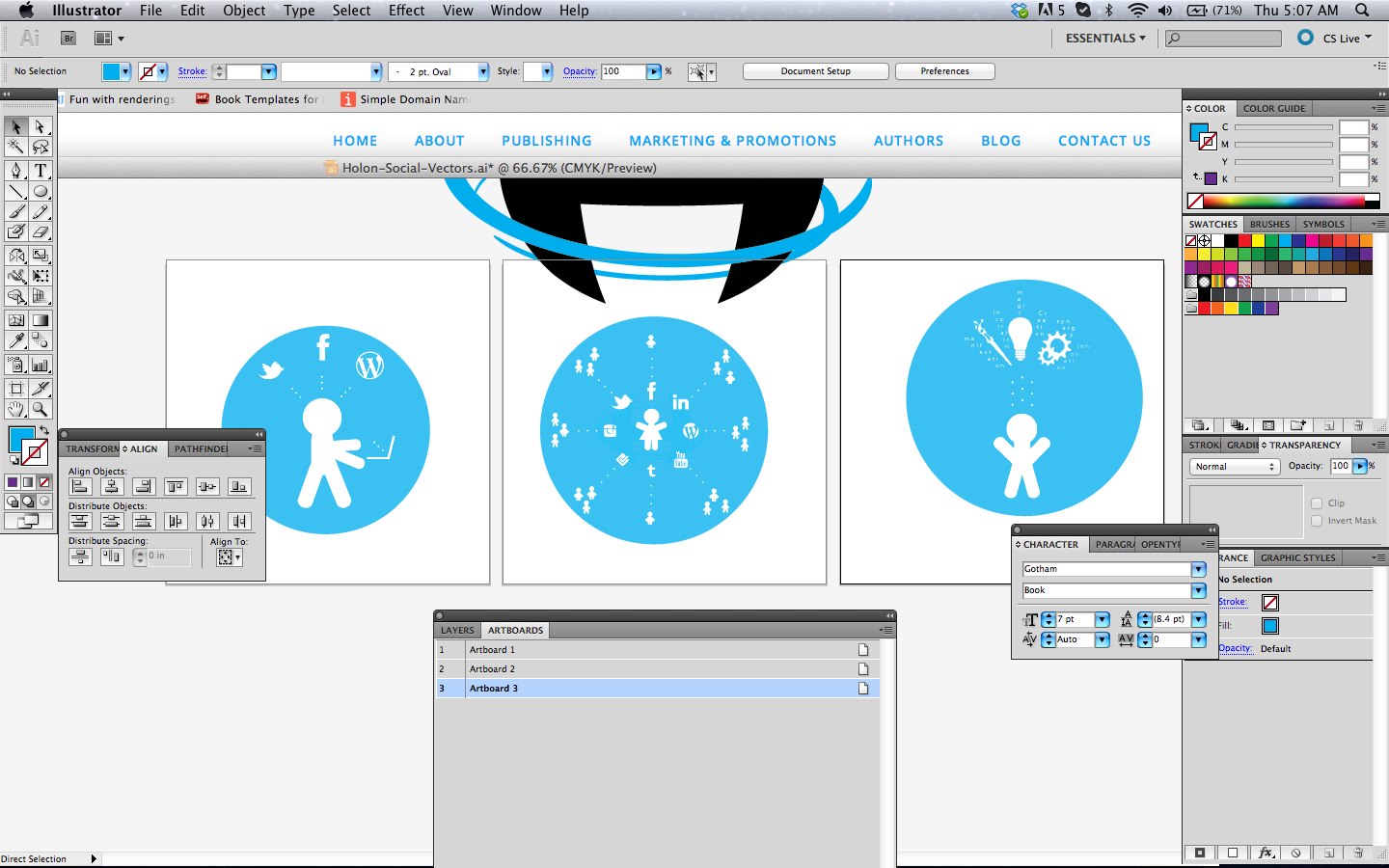Open the 7 pt font size dropdown

click(x=1102, y=619)
